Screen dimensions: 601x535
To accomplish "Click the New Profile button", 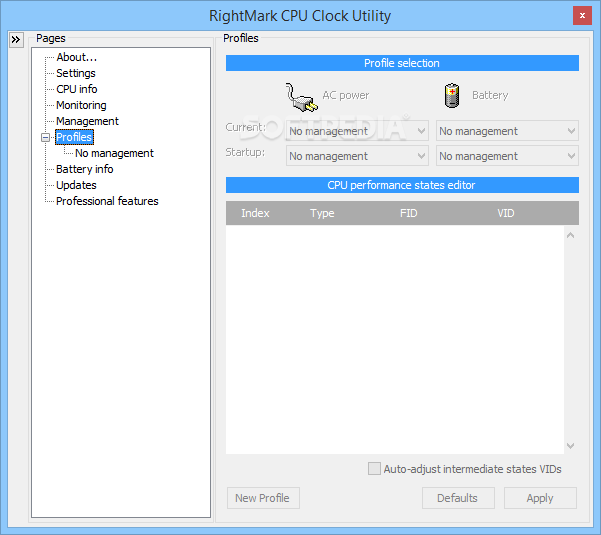I will [x=263, y=498].
